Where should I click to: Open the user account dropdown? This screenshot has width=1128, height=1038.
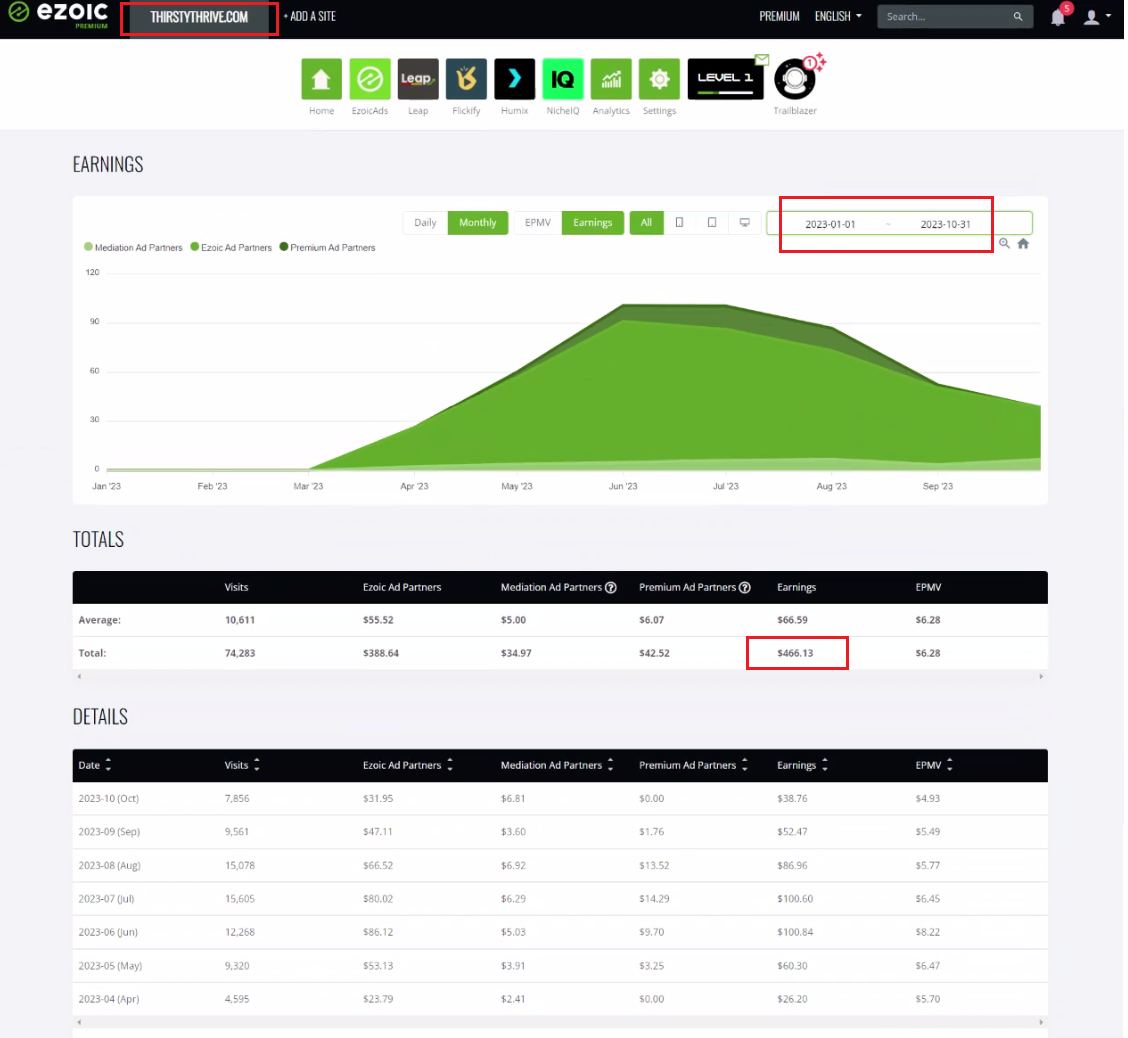point(1097,17)
